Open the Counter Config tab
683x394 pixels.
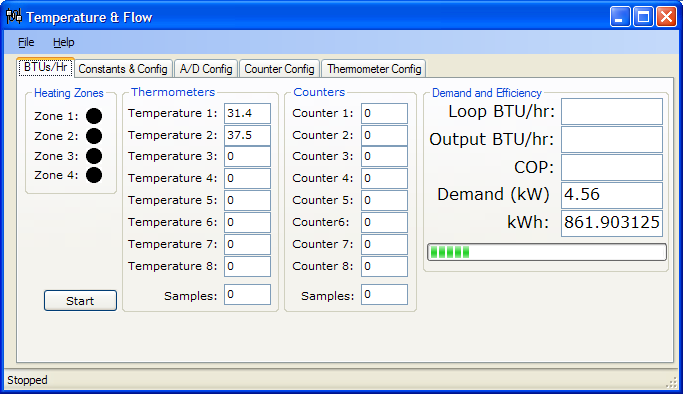[x=279, y=69]
